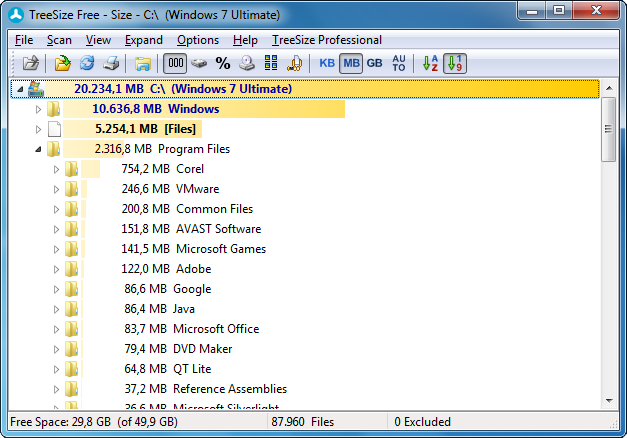The image size is (627, 438).
Task: Expand the Adobe folder
Action: click(56, 269)
